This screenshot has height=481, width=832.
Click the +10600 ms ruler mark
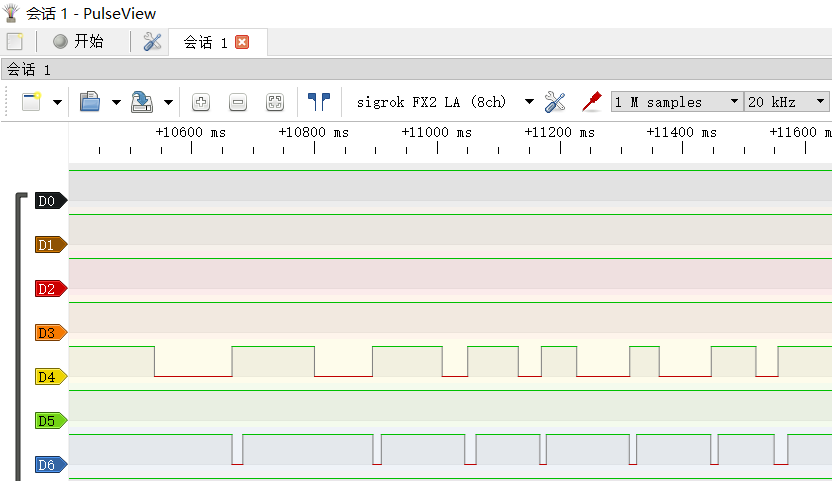(x=190, y=132)
